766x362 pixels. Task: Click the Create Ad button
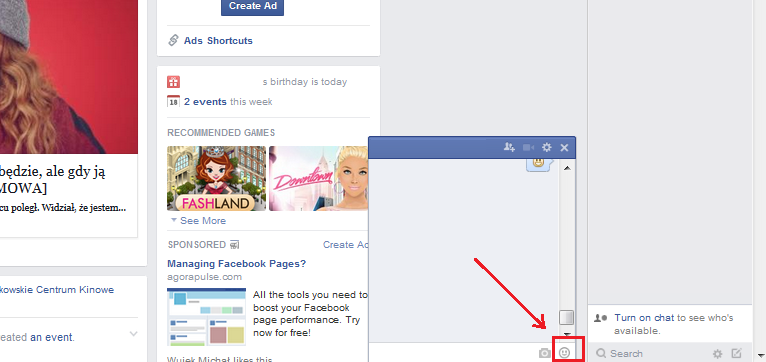[x=252, y=6]
